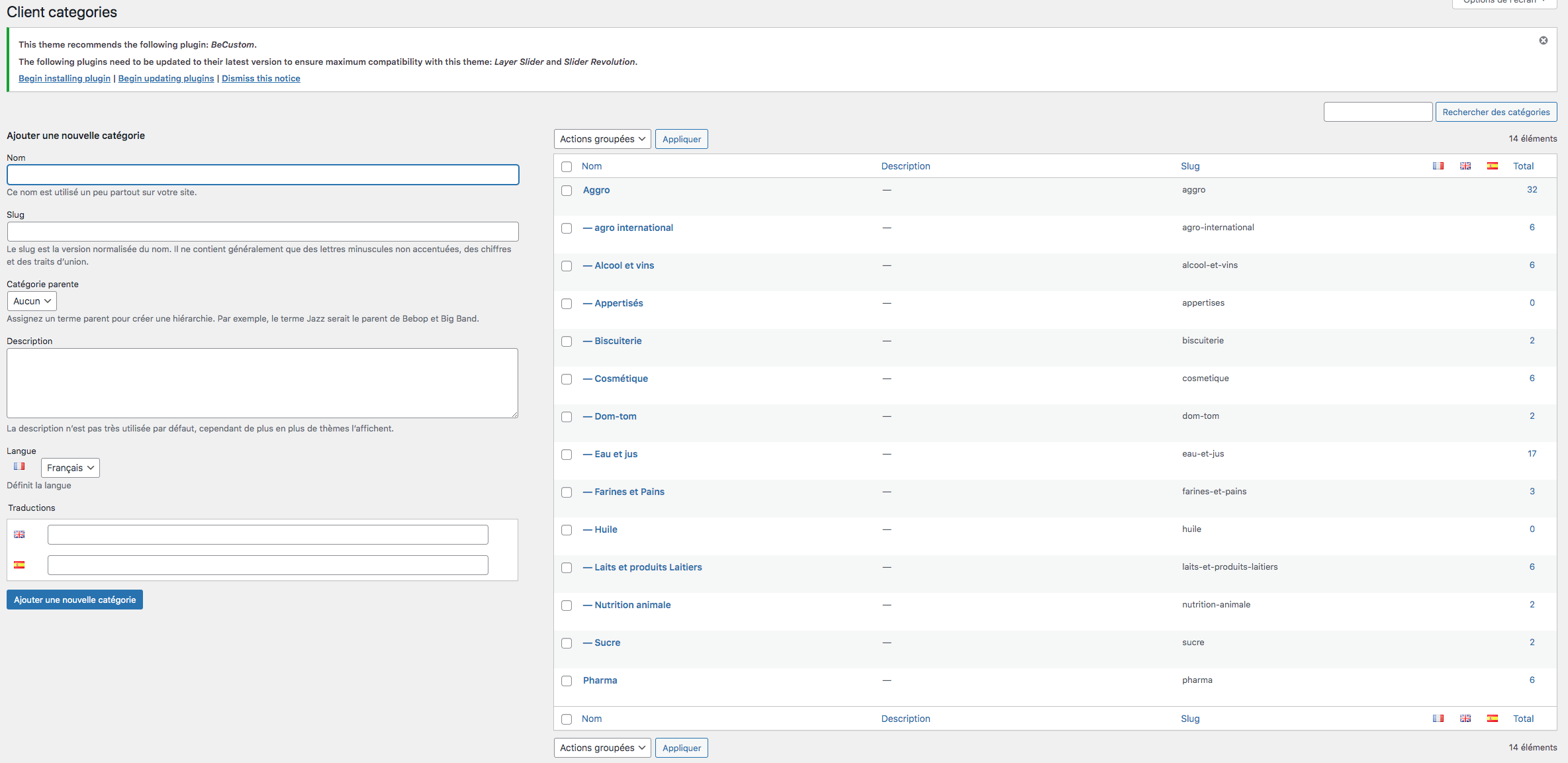Check the agro international row checkbox
The image size is (1568, 763).
pyautogui.click(x=567, y=228)
